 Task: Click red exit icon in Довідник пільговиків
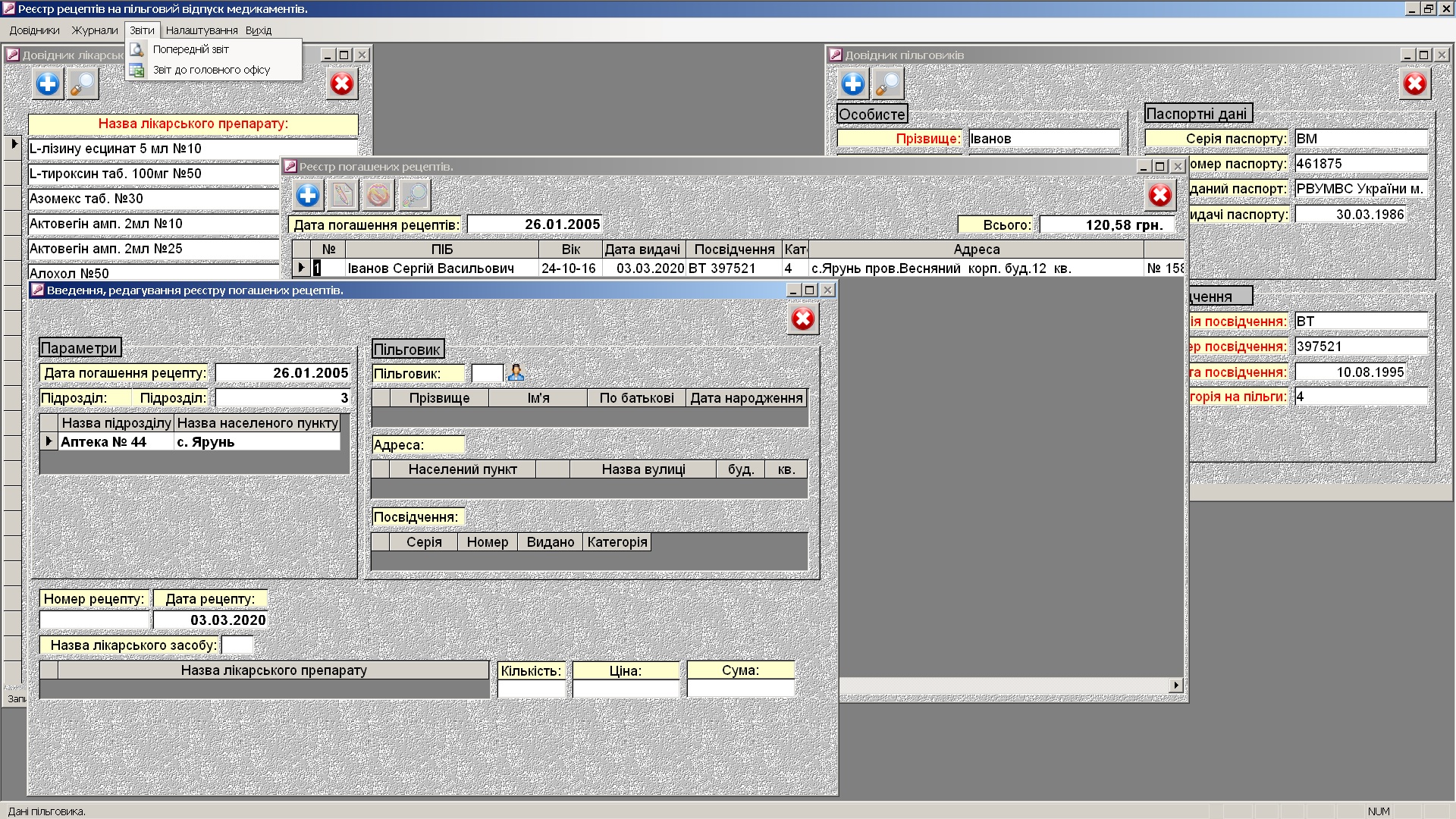[x=1415, y=84]
